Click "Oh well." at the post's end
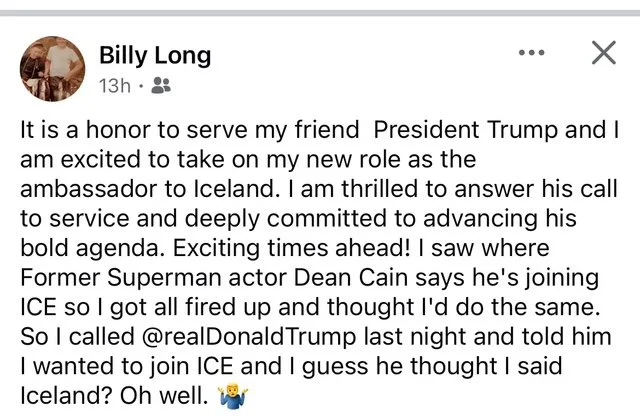The image size is (640, 418). click(164, 396)
